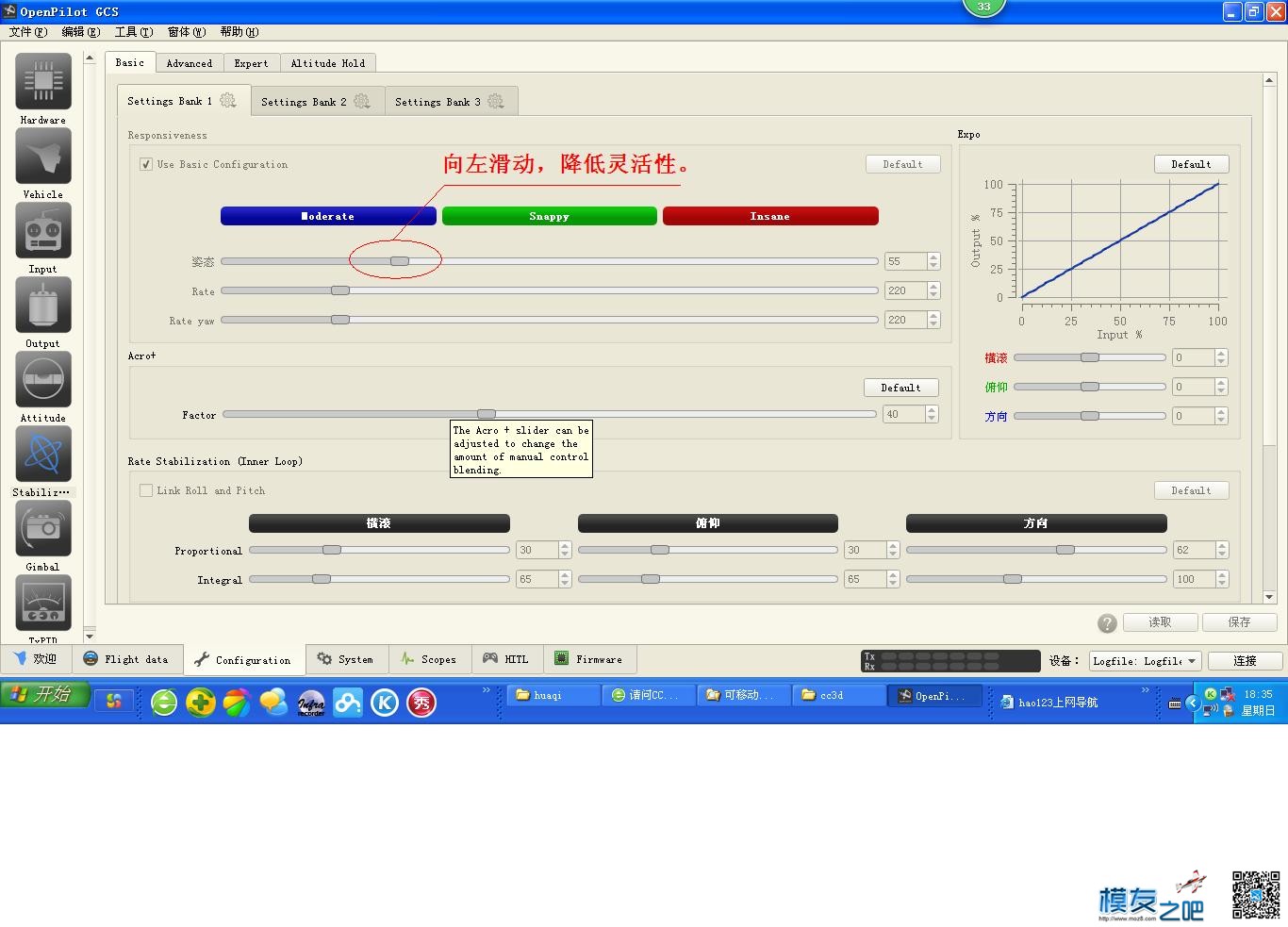Click the 开始 Start button
The image size is (1288, 927).
(45, 694)
